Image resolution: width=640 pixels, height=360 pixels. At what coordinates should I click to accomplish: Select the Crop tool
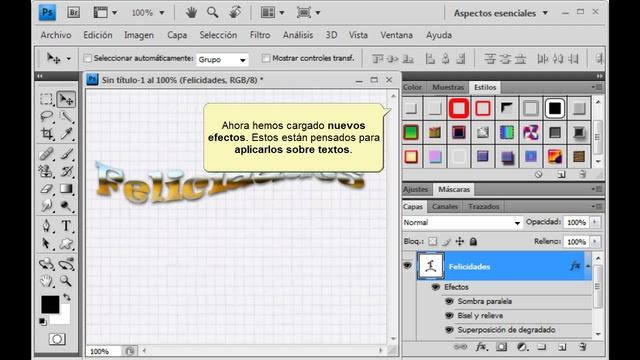pyautogui.click(x=47, y=133)
